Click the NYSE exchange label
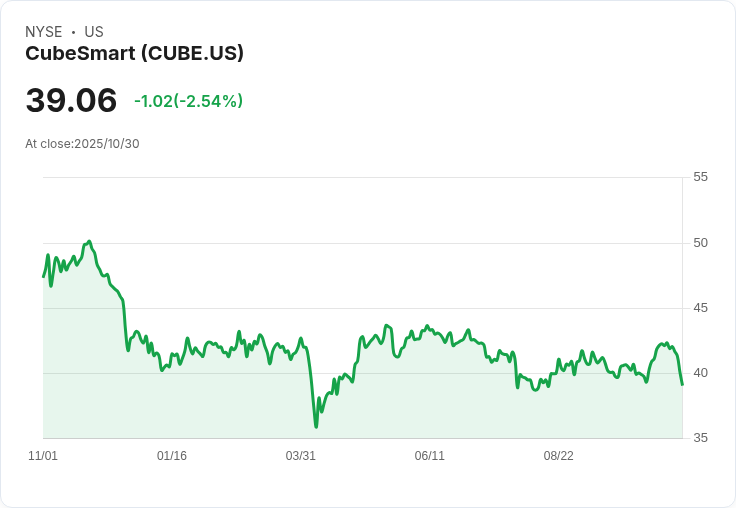Viewport: 736px width, 508px height. click(x=43, y=32)
